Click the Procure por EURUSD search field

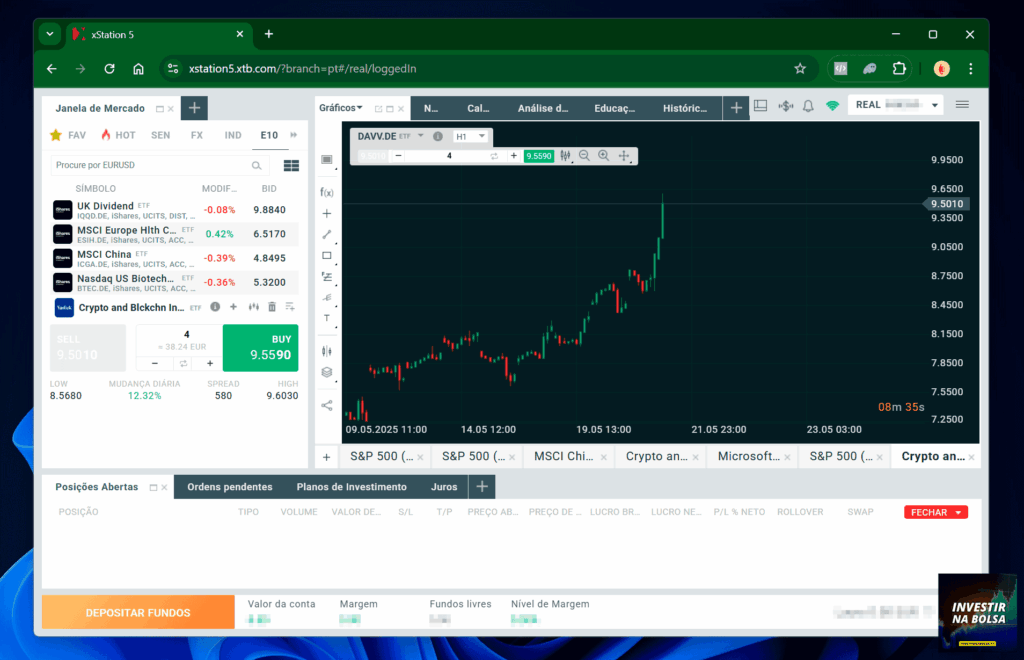pos(158,165)
